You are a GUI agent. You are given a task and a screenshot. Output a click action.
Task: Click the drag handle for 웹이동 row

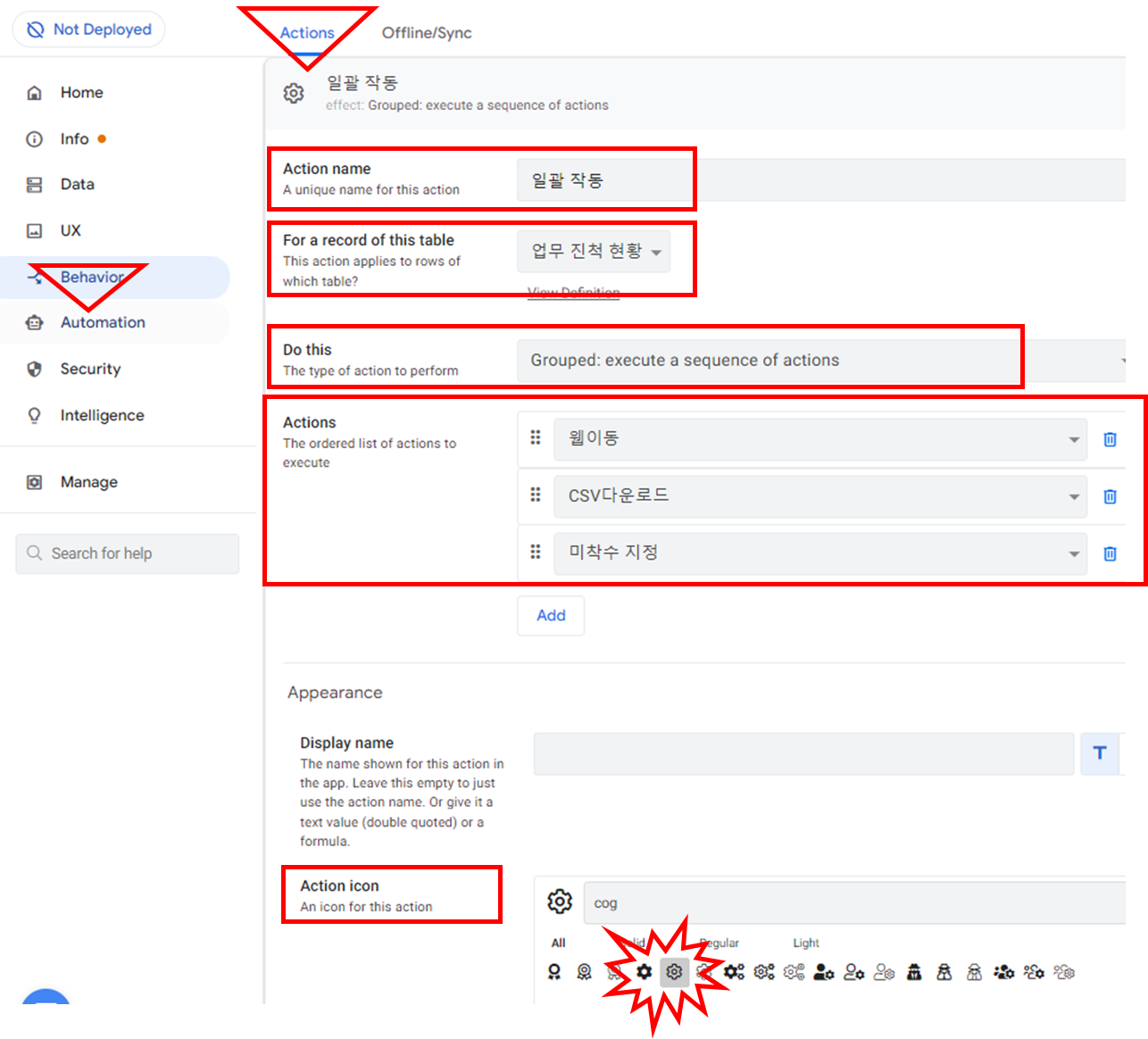[x=536, y=437]
